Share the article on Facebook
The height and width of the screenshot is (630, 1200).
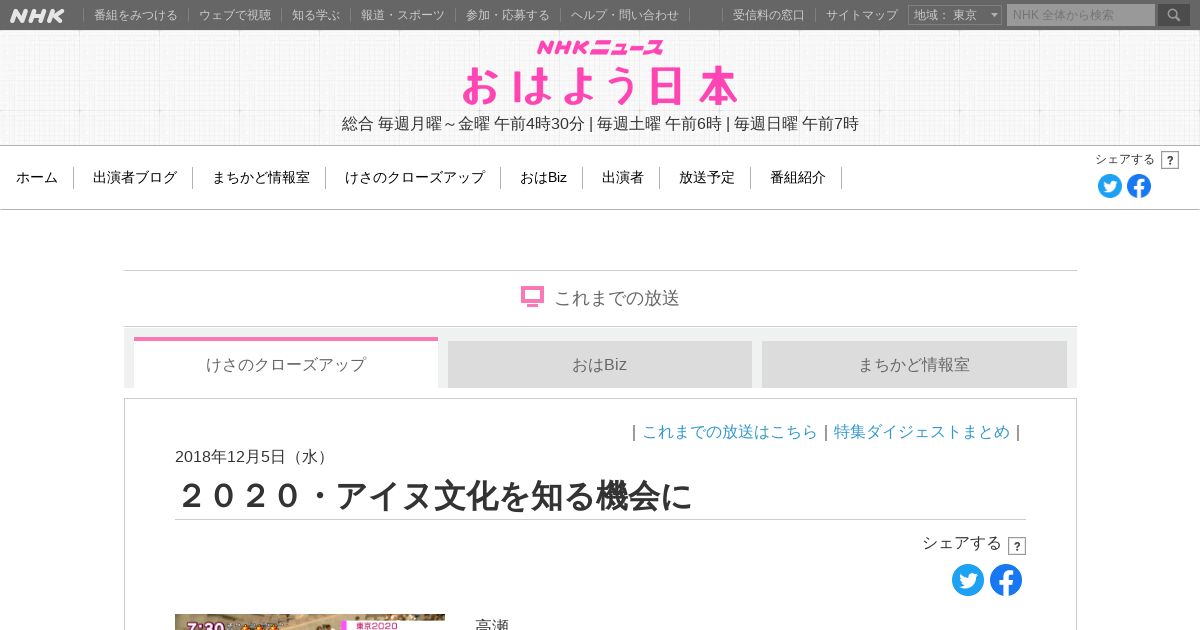point(1006,580)
